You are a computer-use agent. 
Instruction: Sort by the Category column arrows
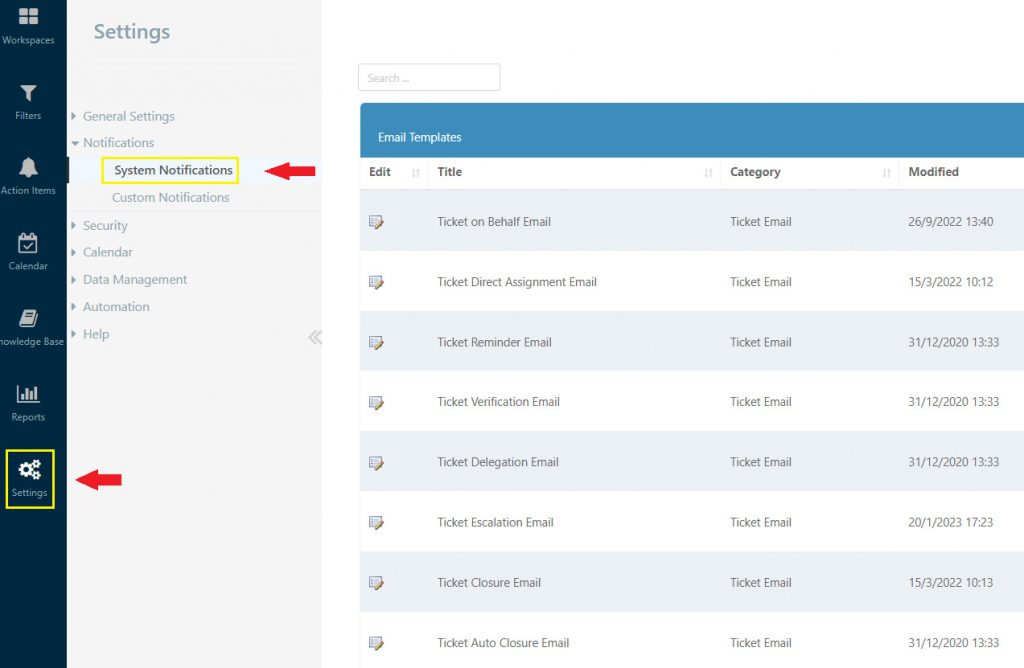[886, 173]
